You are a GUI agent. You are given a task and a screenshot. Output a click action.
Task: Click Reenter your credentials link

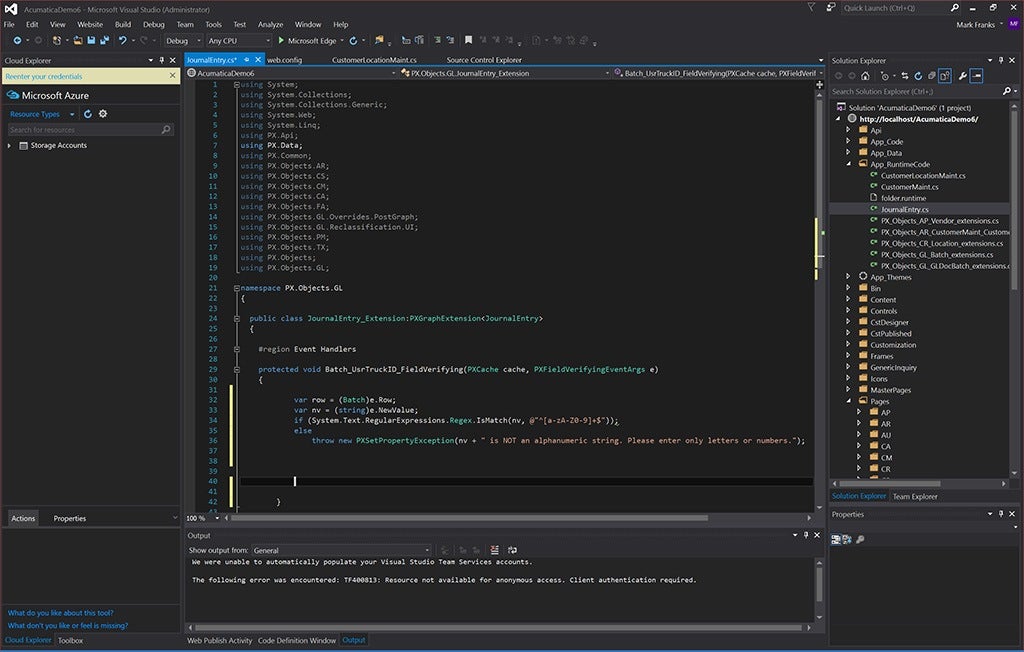click(44, 76)
